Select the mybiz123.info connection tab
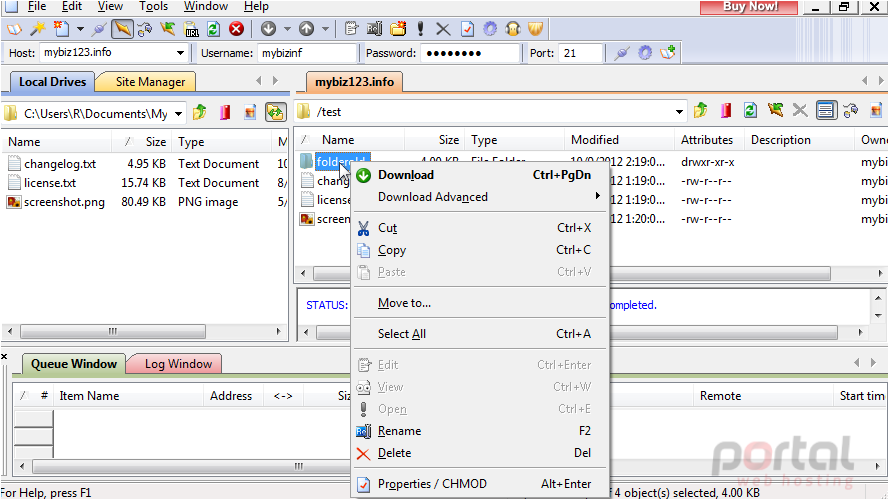The image size is (889, 500). pos(354,82)
